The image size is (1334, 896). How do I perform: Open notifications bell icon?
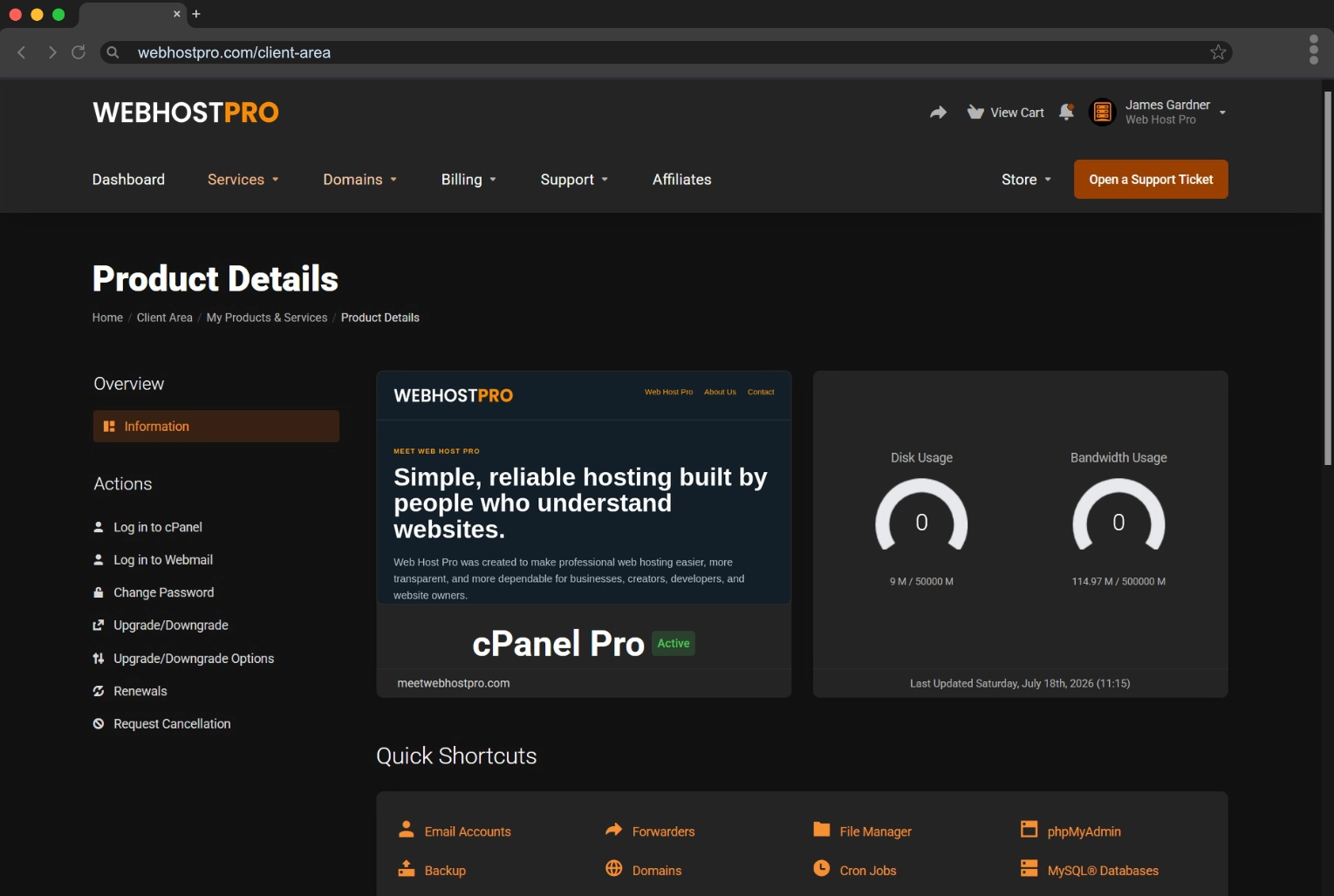pos(1066,112)
